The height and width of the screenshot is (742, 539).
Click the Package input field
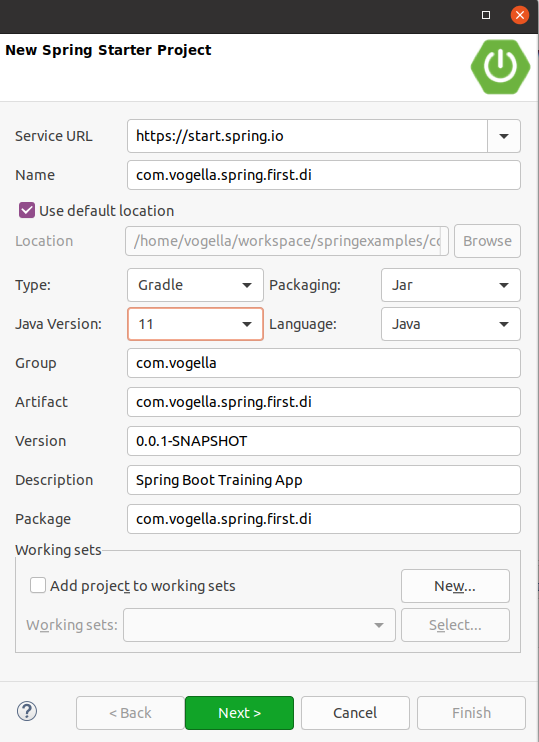pos(324,519)
